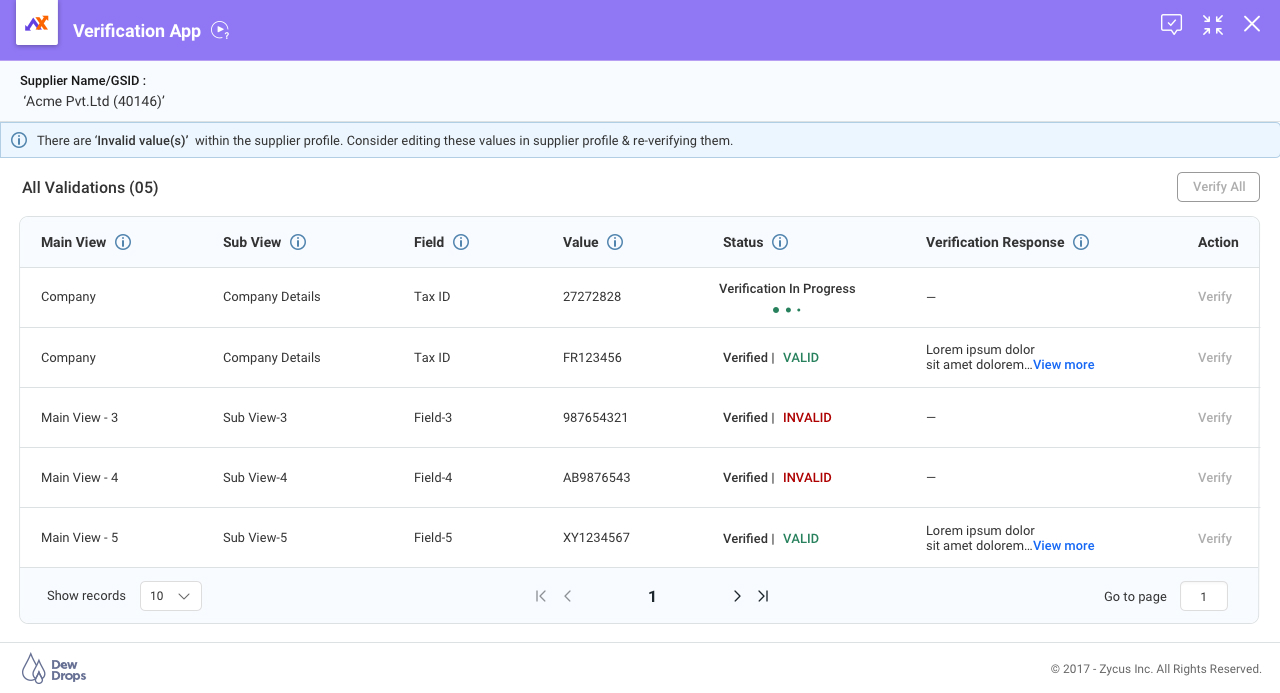Click the value AB9876543 cell
This screenshot has width=1280, height=693.
[596, 478]
